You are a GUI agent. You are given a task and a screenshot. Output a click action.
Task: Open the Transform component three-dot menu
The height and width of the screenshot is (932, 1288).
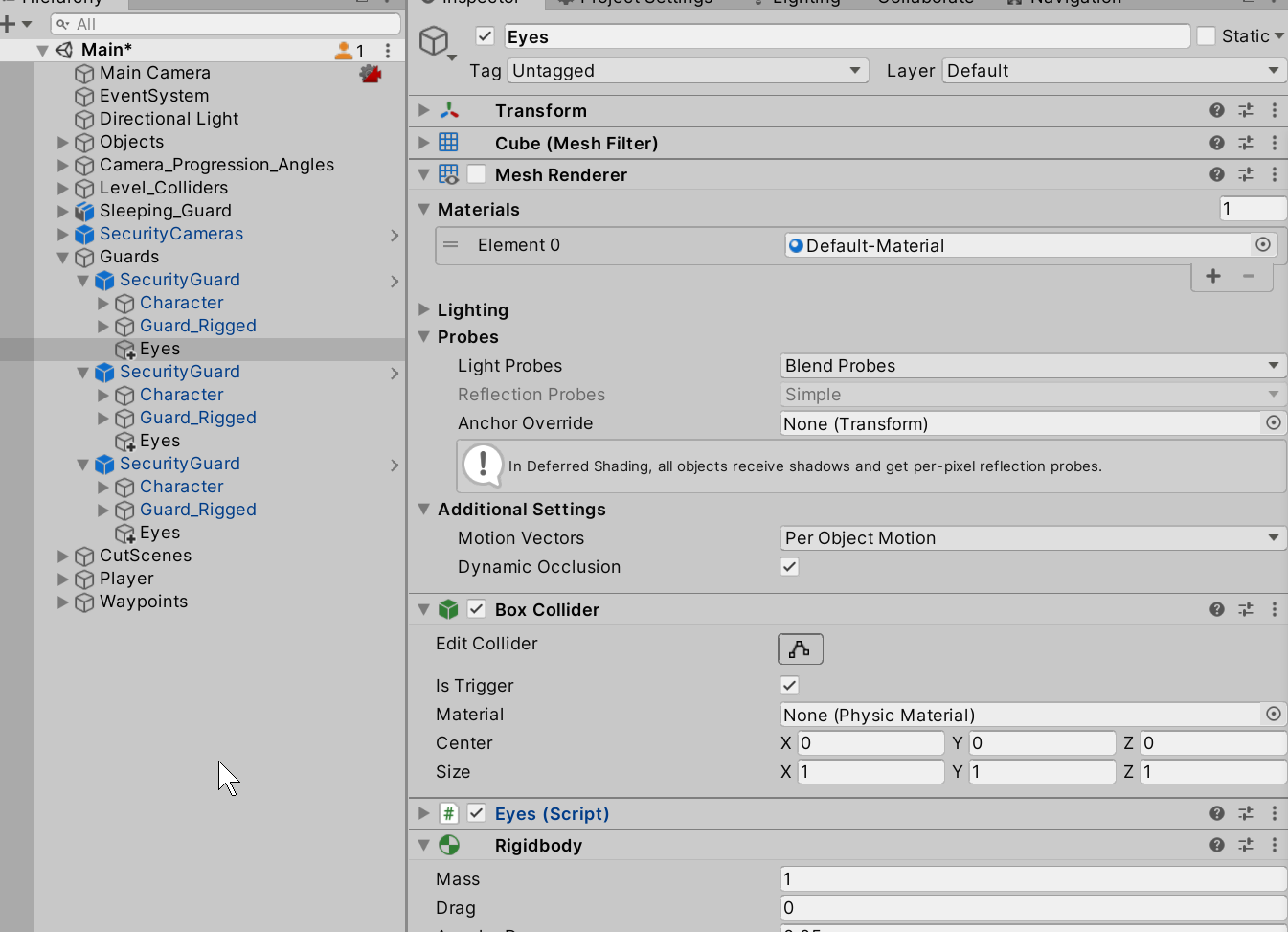tap(1275, 110)
